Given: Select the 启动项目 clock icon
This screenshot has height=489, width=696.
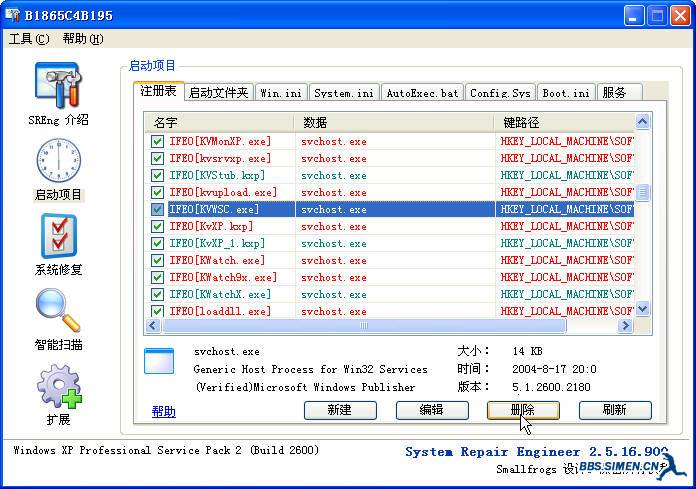Looking at the screenshot, I should tap(59, 160).
